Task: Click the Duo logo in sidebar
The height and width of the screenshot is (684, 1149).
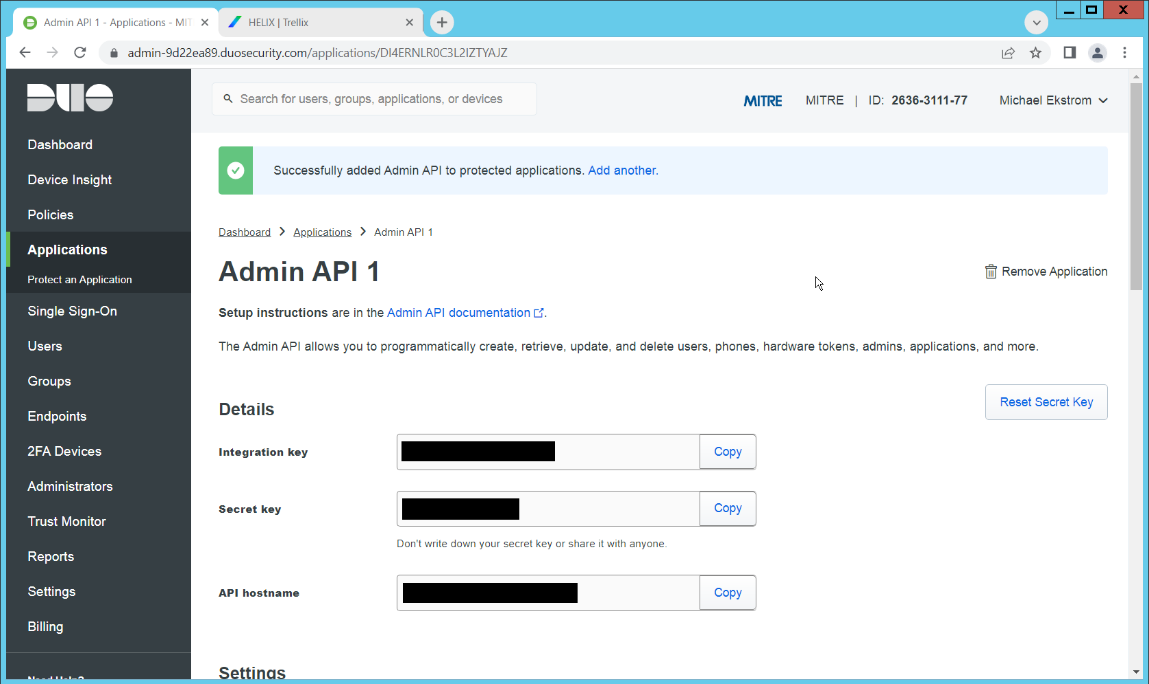Action: [x=70, y=98]
